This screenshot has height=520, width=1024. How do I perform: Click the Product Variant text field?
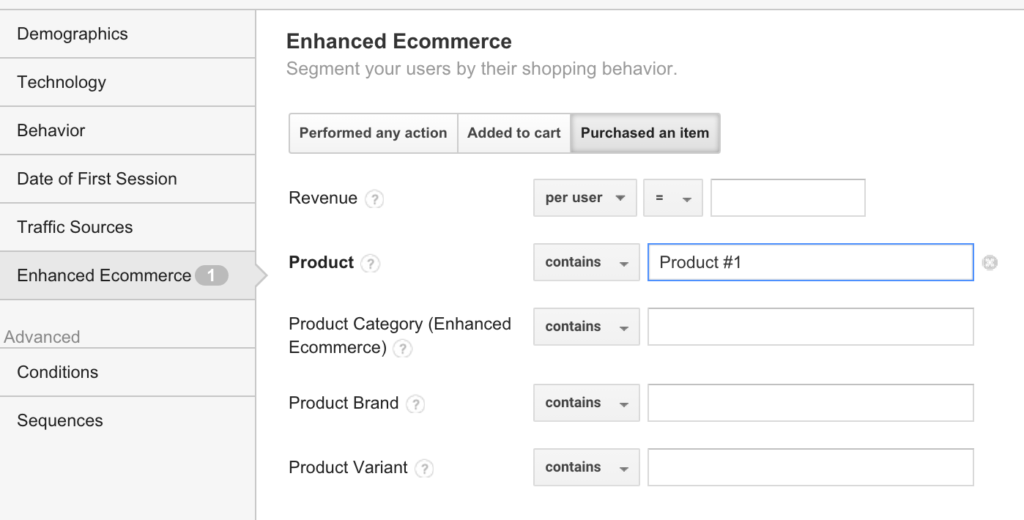pyautogui.click(x=810, y=467)
